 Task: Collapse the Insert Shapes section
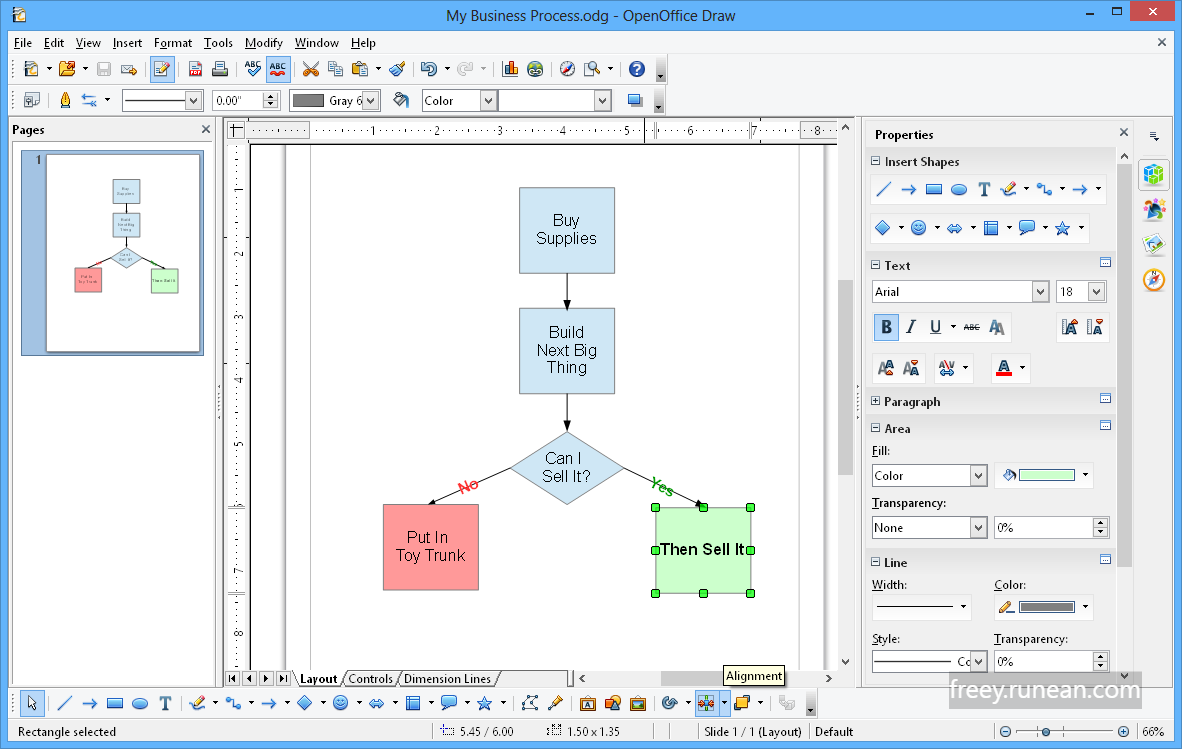pos(877,161)
